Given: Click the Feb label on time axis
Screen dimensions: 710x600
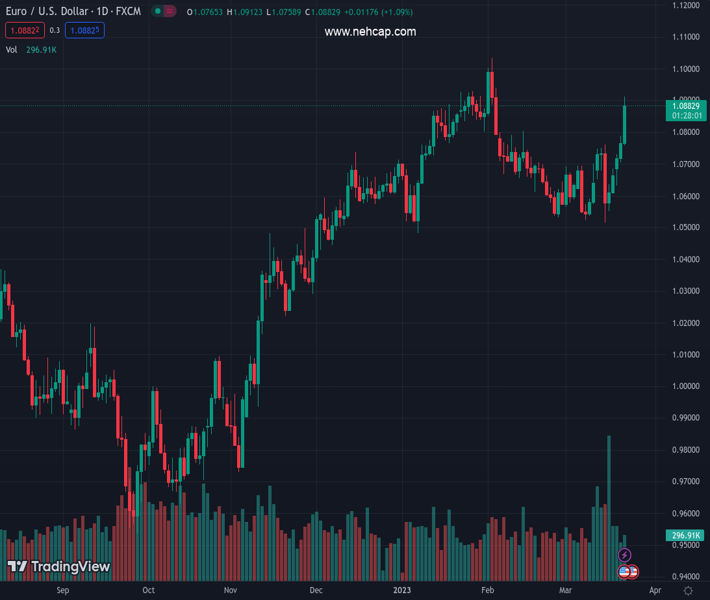Looking at the screenshot, I should click(x=487, y=591).
